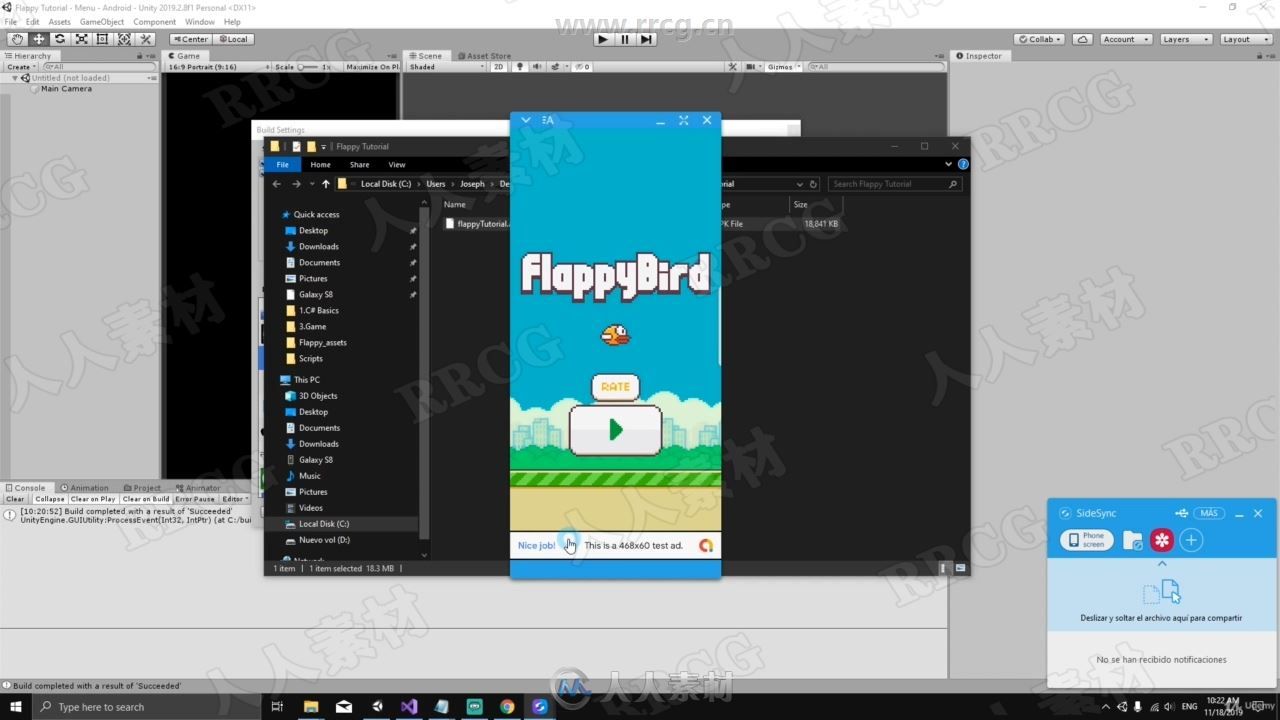
Task: Switch to the Animation tab
Action: pyautogui.click(x=84, y=488)
